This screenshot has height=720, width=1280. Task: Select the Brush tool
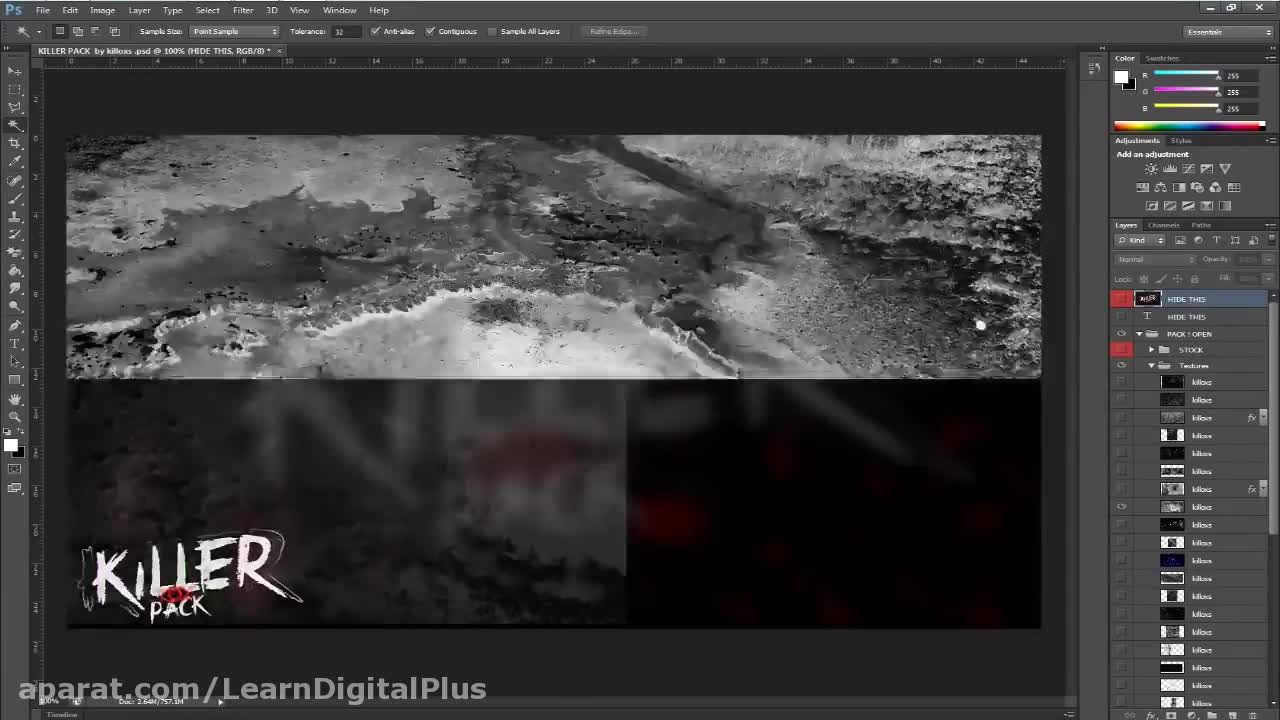pos(15,198)
